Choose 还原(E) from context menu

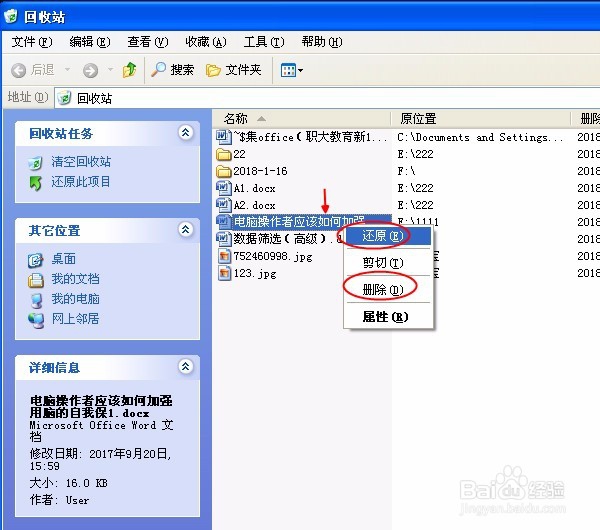[388, 236]
